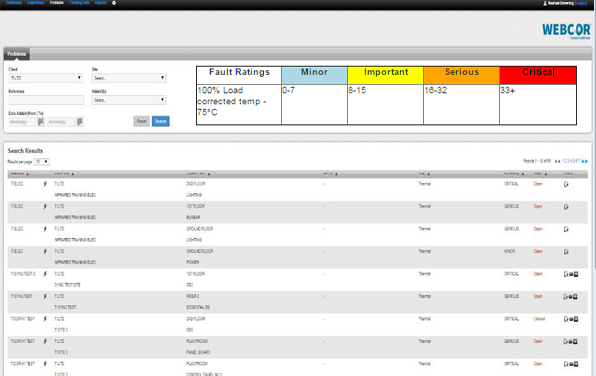The image size is (596, 376).
Task: Open Inspections in the top navigation
Action: pos(36,3)
